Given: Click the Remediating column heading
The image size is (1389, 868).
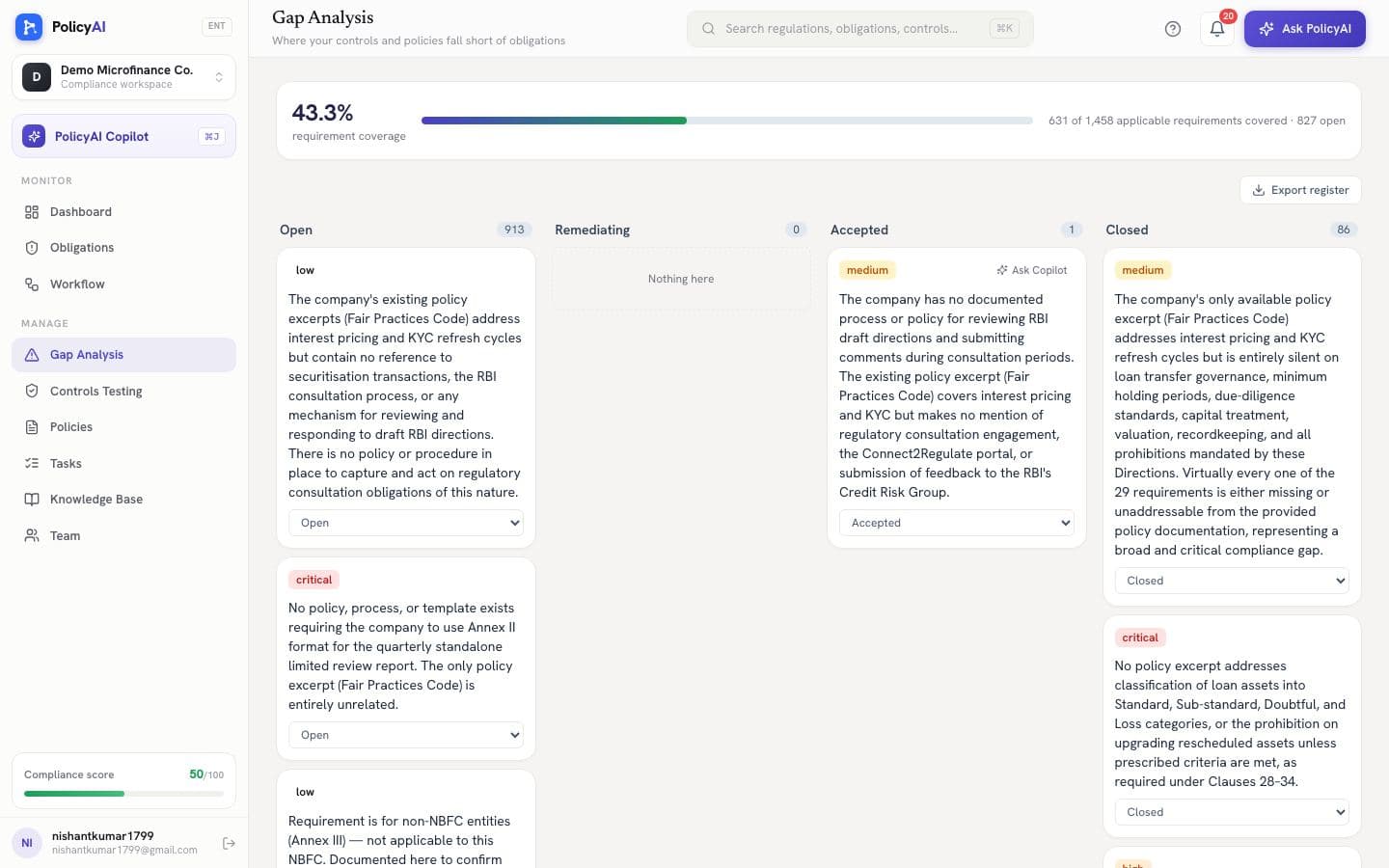Looking at the screenshot, I should tap(592, 230).
